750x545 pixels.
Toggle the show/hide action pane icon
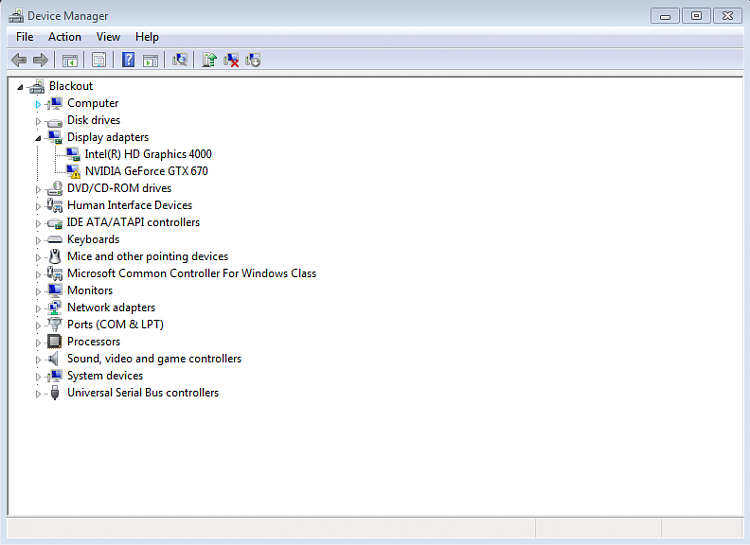[x=150, y=61]
